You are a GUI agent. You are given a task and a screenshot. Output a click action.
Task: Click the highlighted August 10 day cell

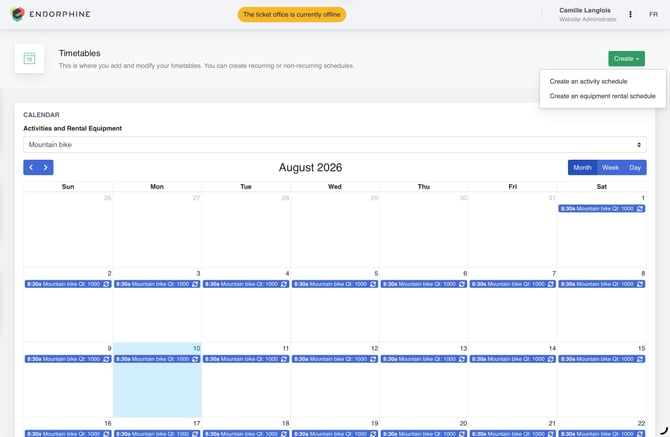point(157,380)
